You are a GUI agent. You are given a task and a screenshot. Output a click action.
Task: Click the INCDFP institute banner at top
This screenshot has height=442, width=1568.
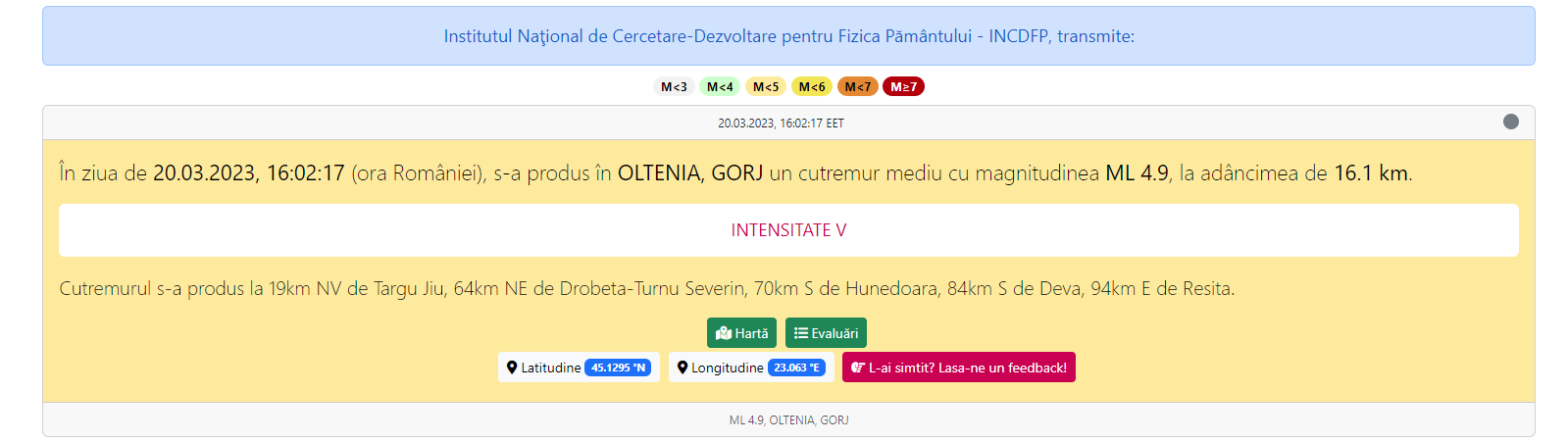tap(788, 36)
